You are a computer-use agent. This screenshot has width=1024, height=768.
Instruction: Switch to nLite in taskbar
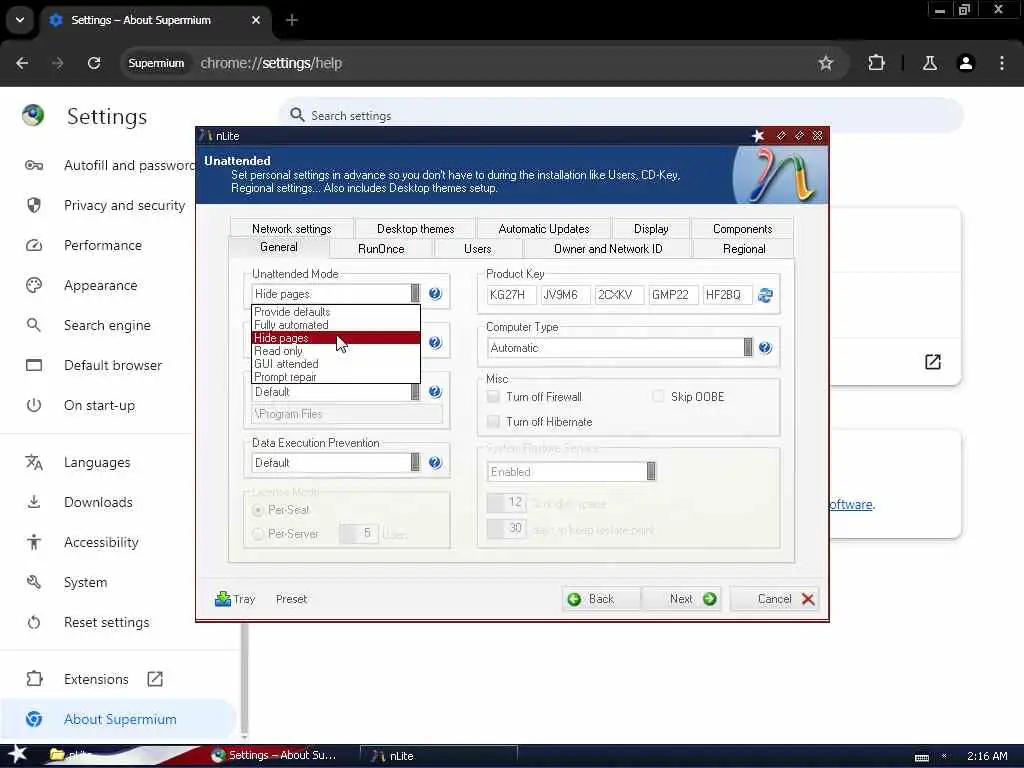point(438,756)
